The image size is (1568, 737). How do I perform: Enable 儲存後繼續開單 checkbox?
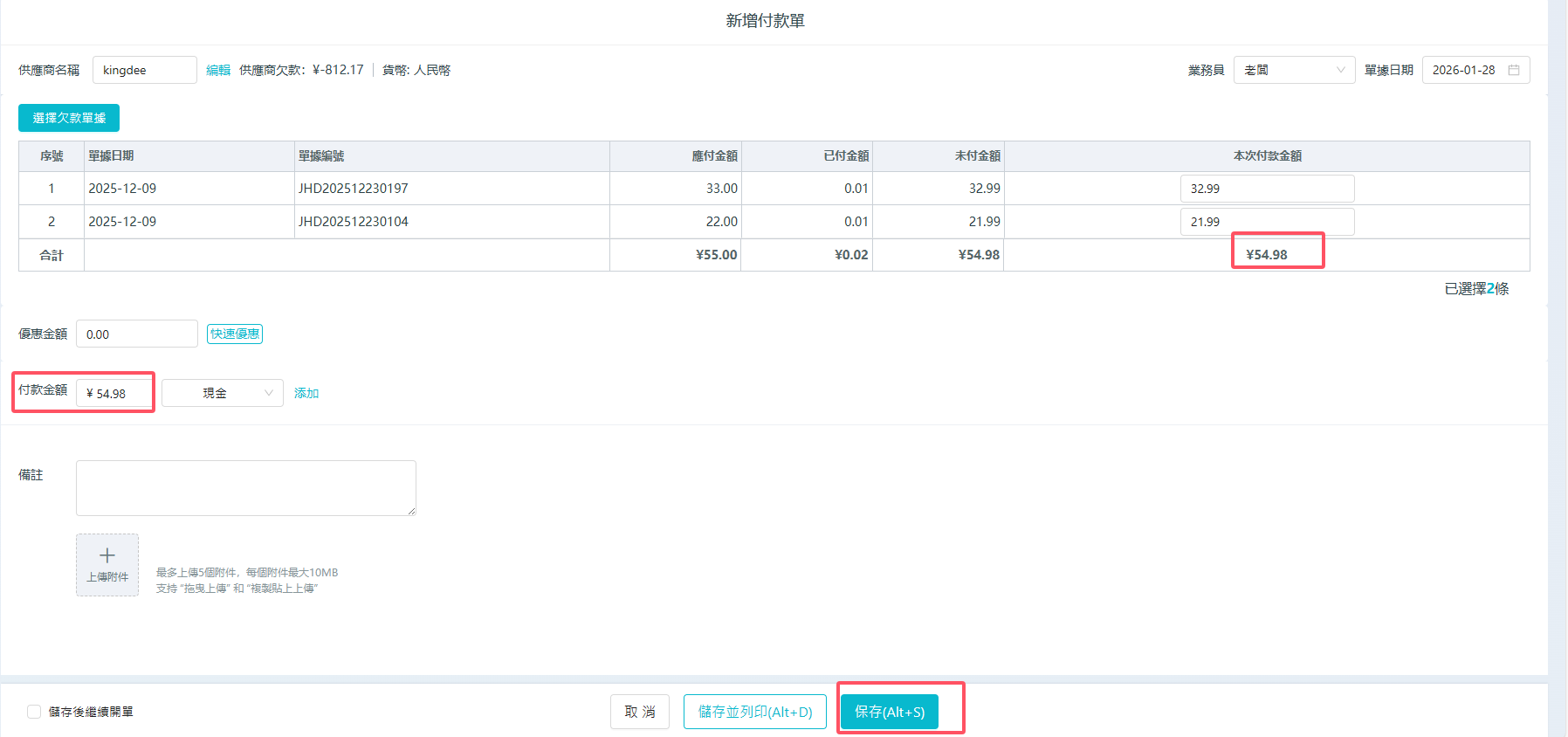pyautogui.click(x=34, y=712)
